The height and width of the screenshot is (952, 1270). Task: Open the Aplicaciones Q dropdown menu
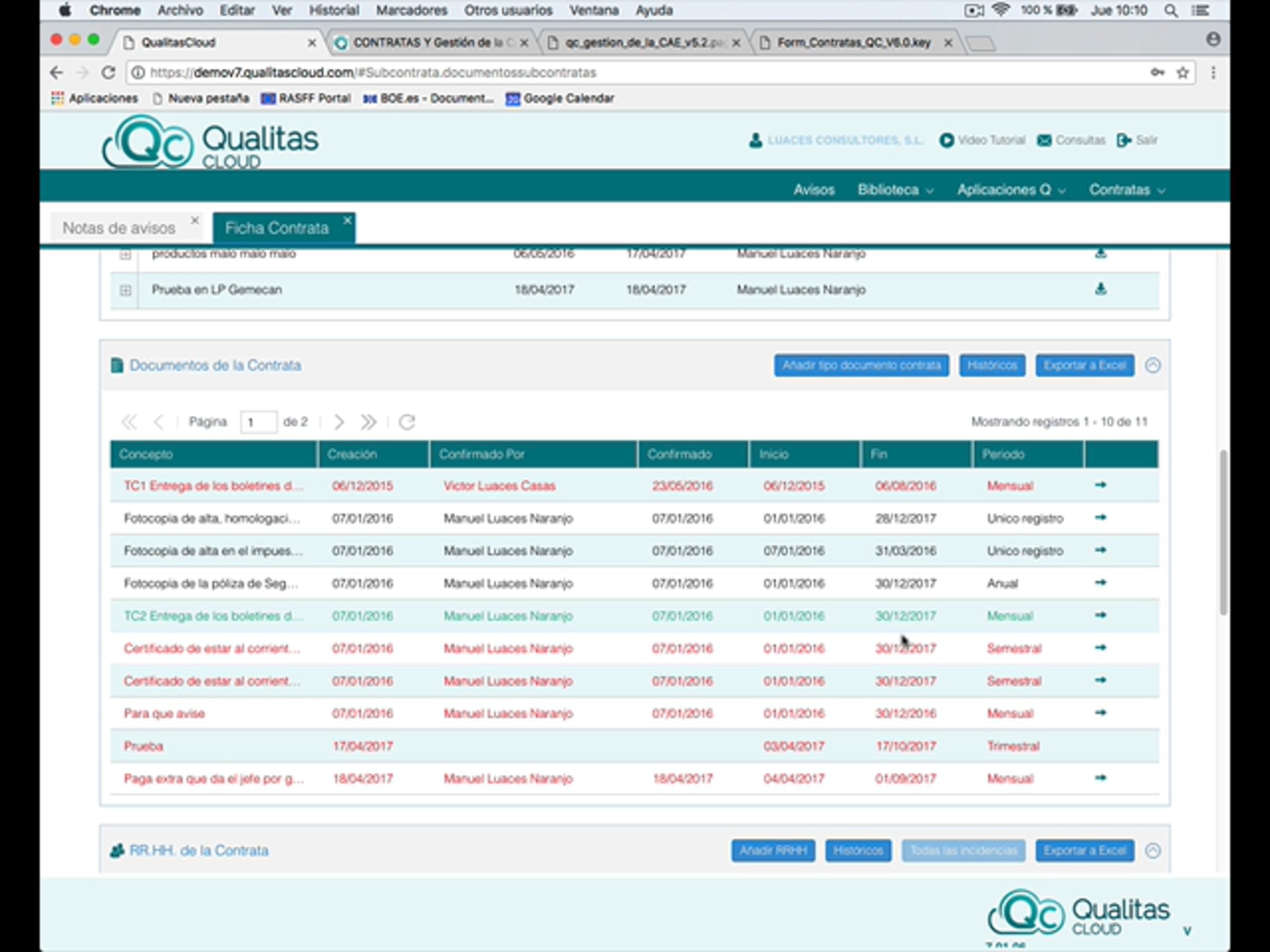pyautogui.click(x=1011, y=190)
